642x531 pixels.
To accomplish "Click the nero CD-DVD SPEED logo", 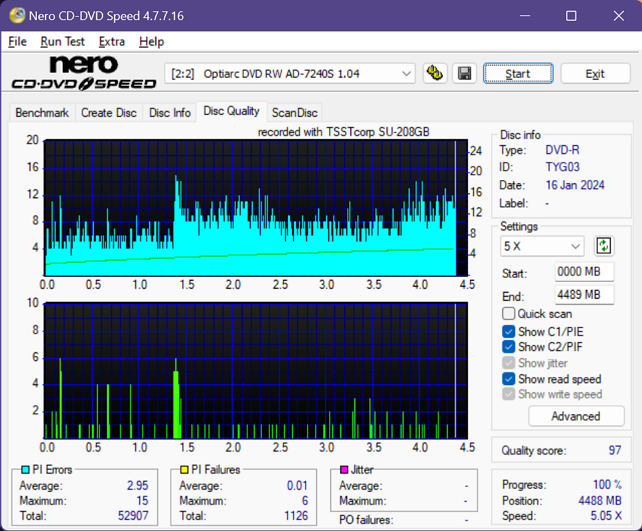I will [x=84, y=73].
